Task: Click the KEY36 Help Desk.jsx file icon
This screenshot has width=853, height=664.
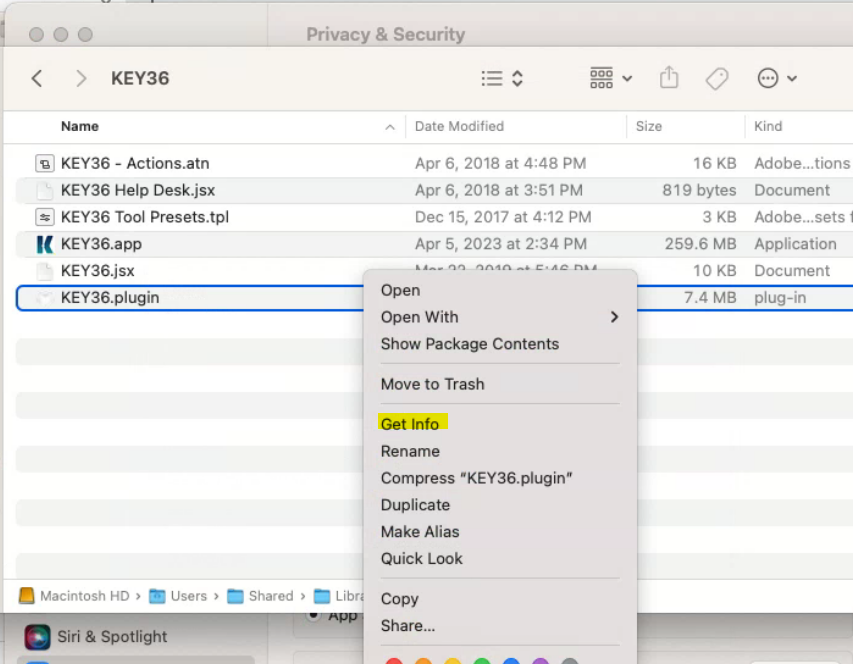Action: [x=45, y=190]
